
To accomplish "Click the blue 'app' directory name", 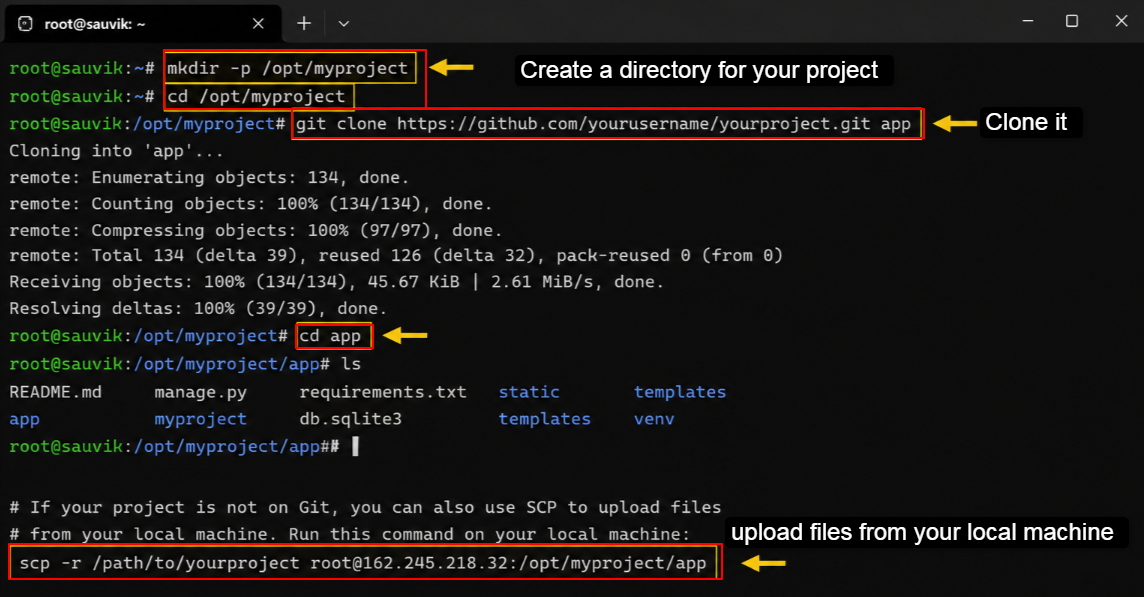I will pos(24,420).
